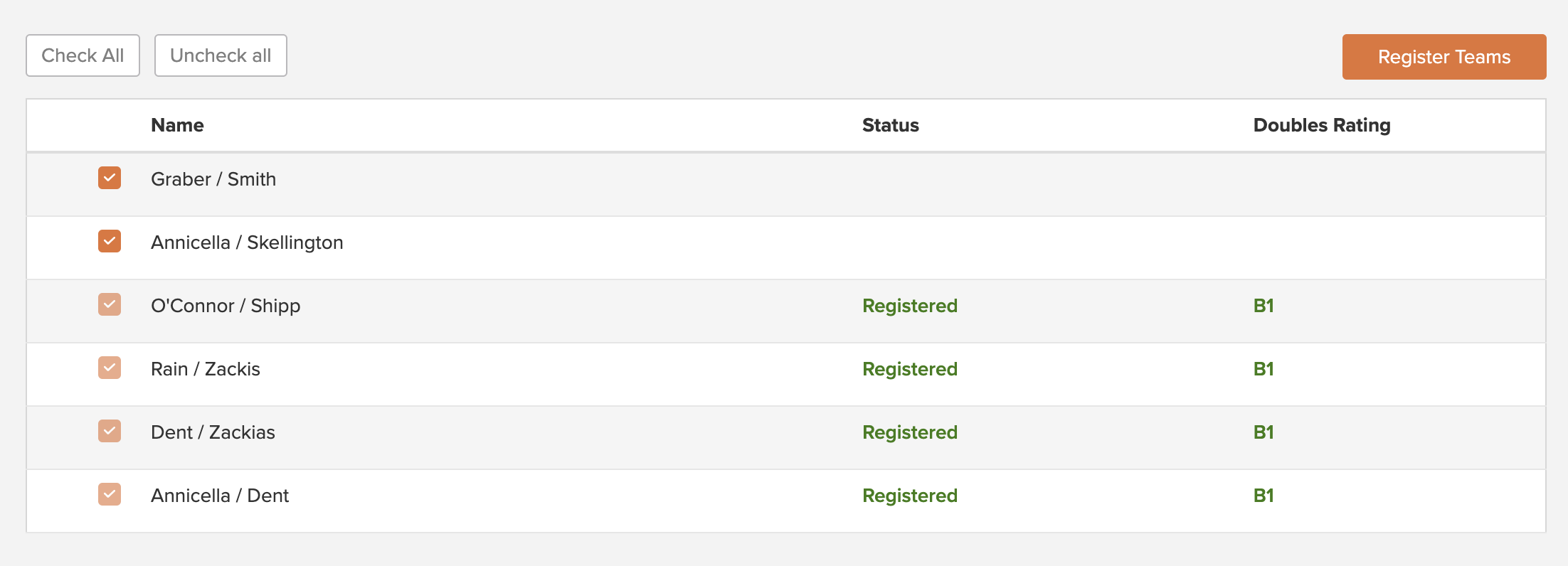Toggle the O'Connor / Shipp checkbox

pyautogui.click(x=110, y=304)
